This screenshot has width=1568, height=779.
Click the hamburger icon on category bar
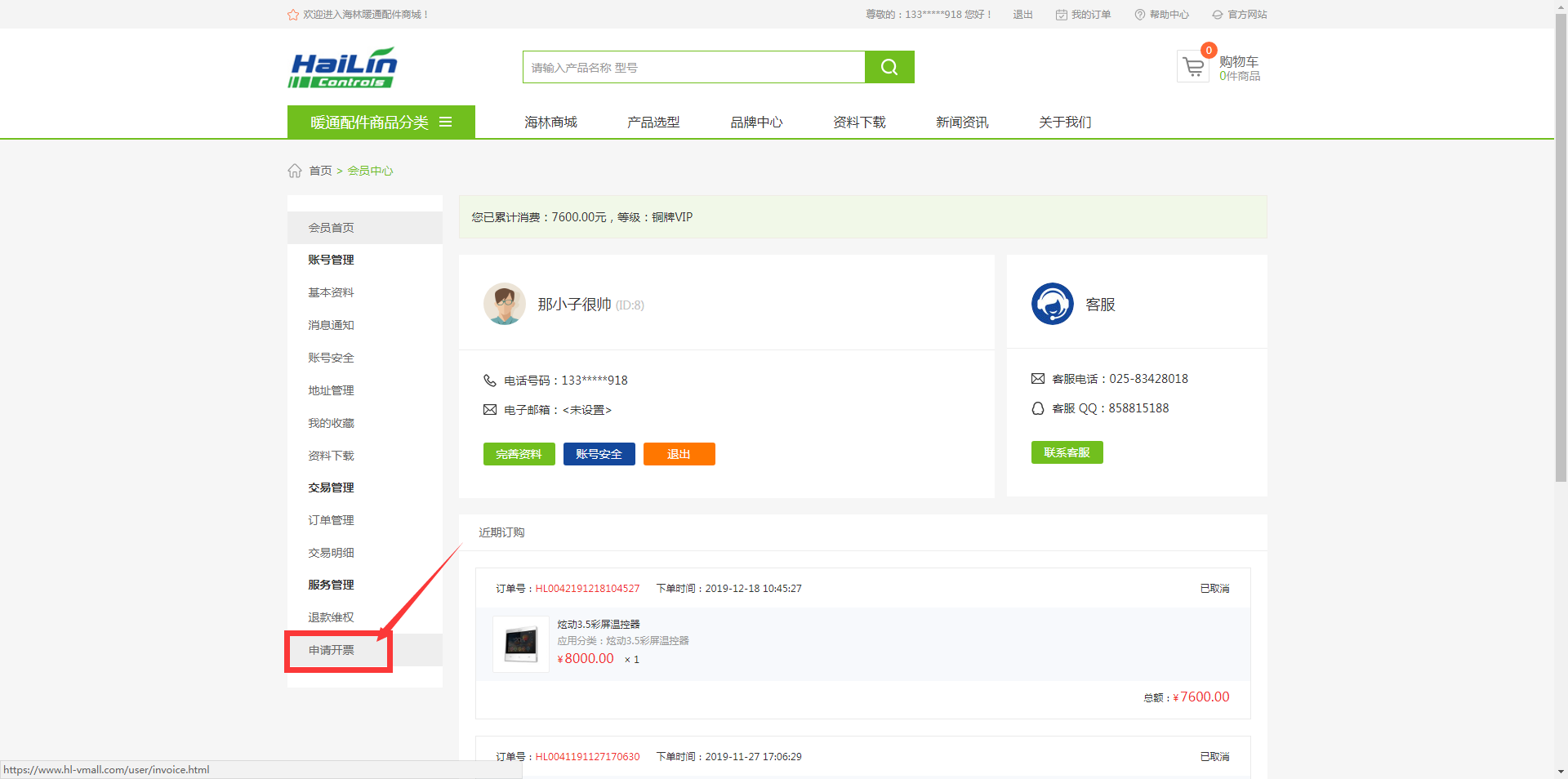pyautogui.click(x=446, y=122)
